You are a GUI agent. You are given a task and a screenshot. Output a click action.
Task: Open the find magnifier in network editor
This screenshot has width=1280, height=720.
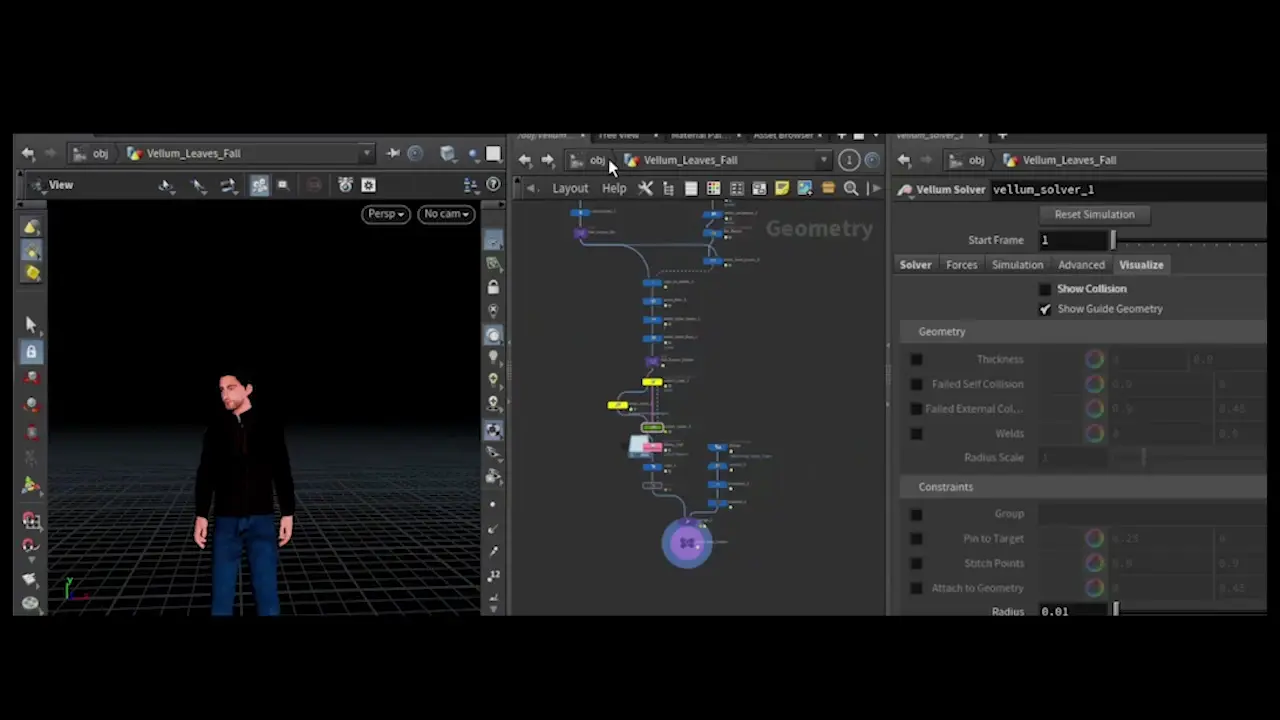click(x=851, y=188)
